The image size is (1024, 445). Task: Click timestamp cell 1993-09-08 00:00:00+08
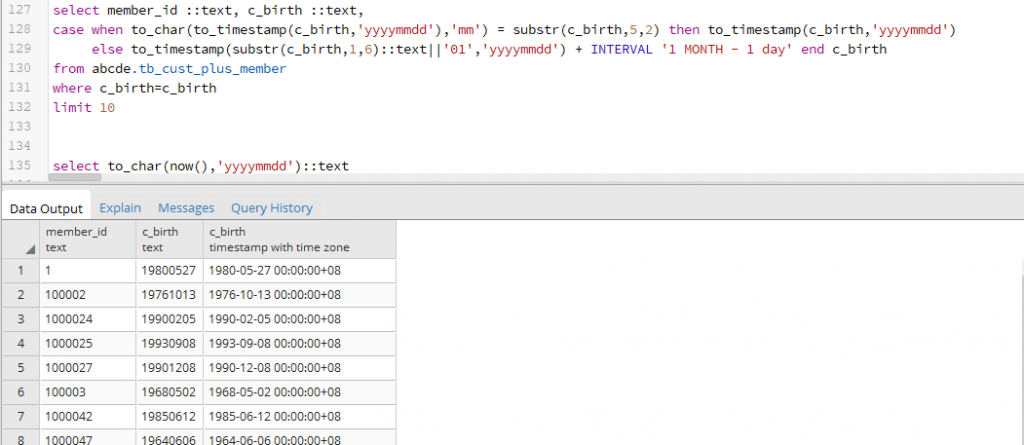(300, 343)
